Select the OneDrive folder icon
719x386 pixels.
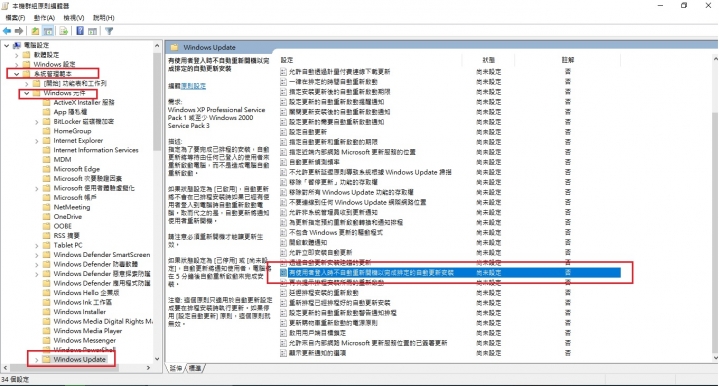(46, 217)
